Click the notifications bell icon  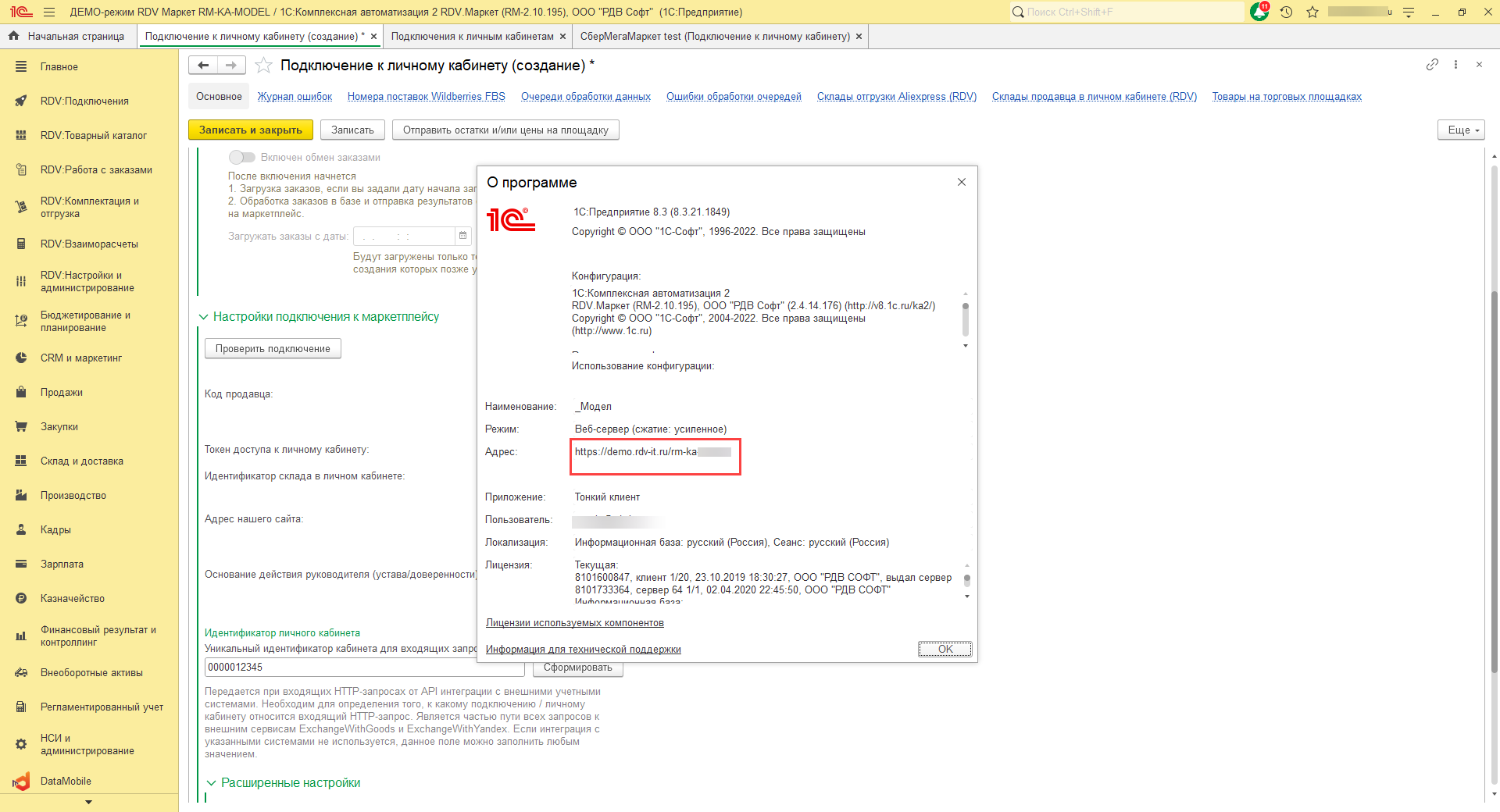click(1259, 12)
